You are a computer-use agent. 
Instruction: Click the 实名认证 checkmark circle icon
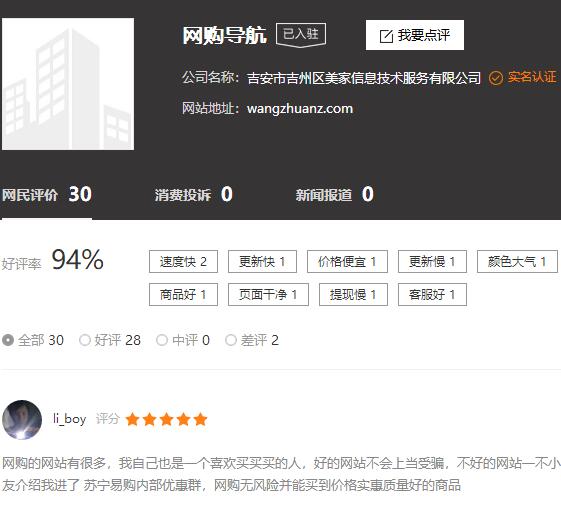pos(496,78)
